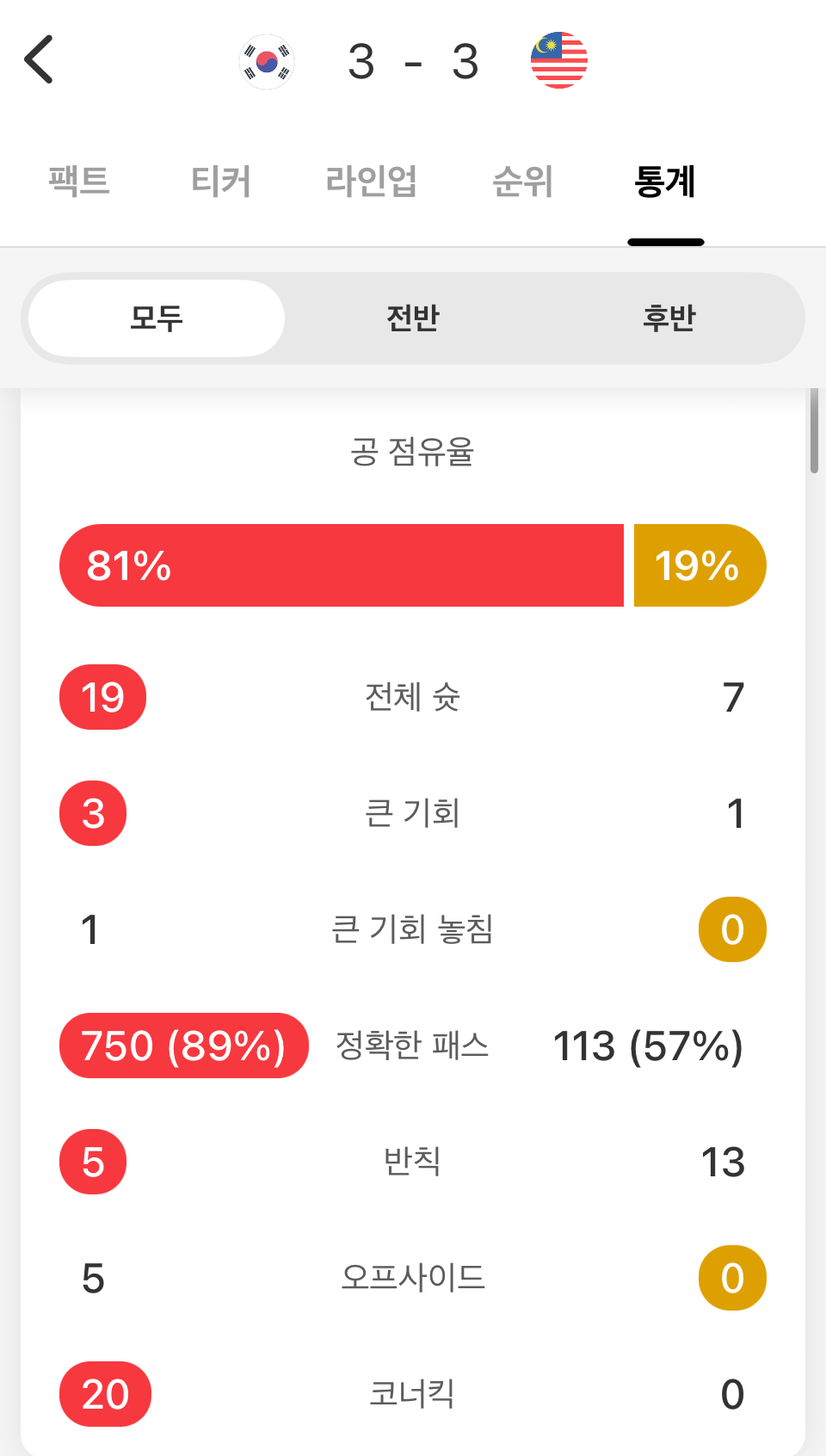Choose the 모두 period filter
Viewport: 826px width, 1456px height.
point(157,318)
